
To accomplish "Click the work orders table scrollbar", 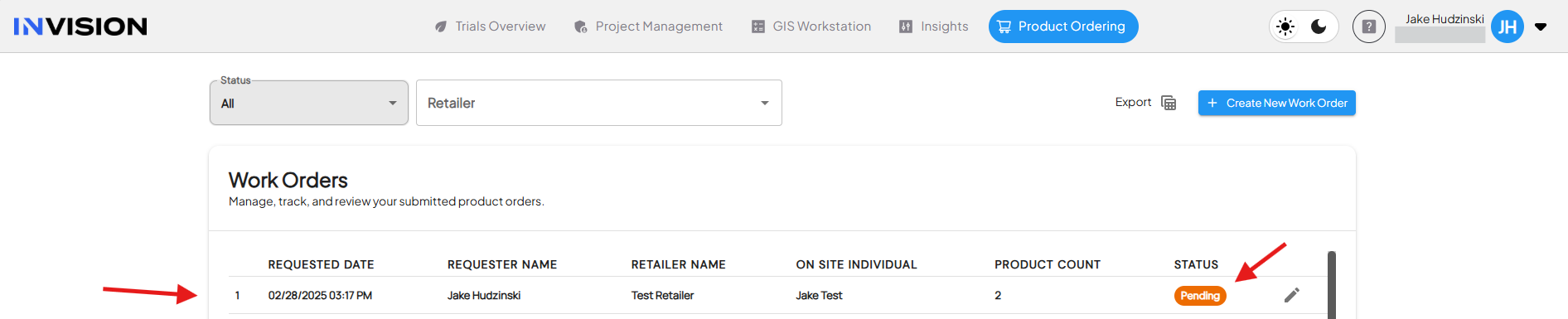I will pos(1332,285).
